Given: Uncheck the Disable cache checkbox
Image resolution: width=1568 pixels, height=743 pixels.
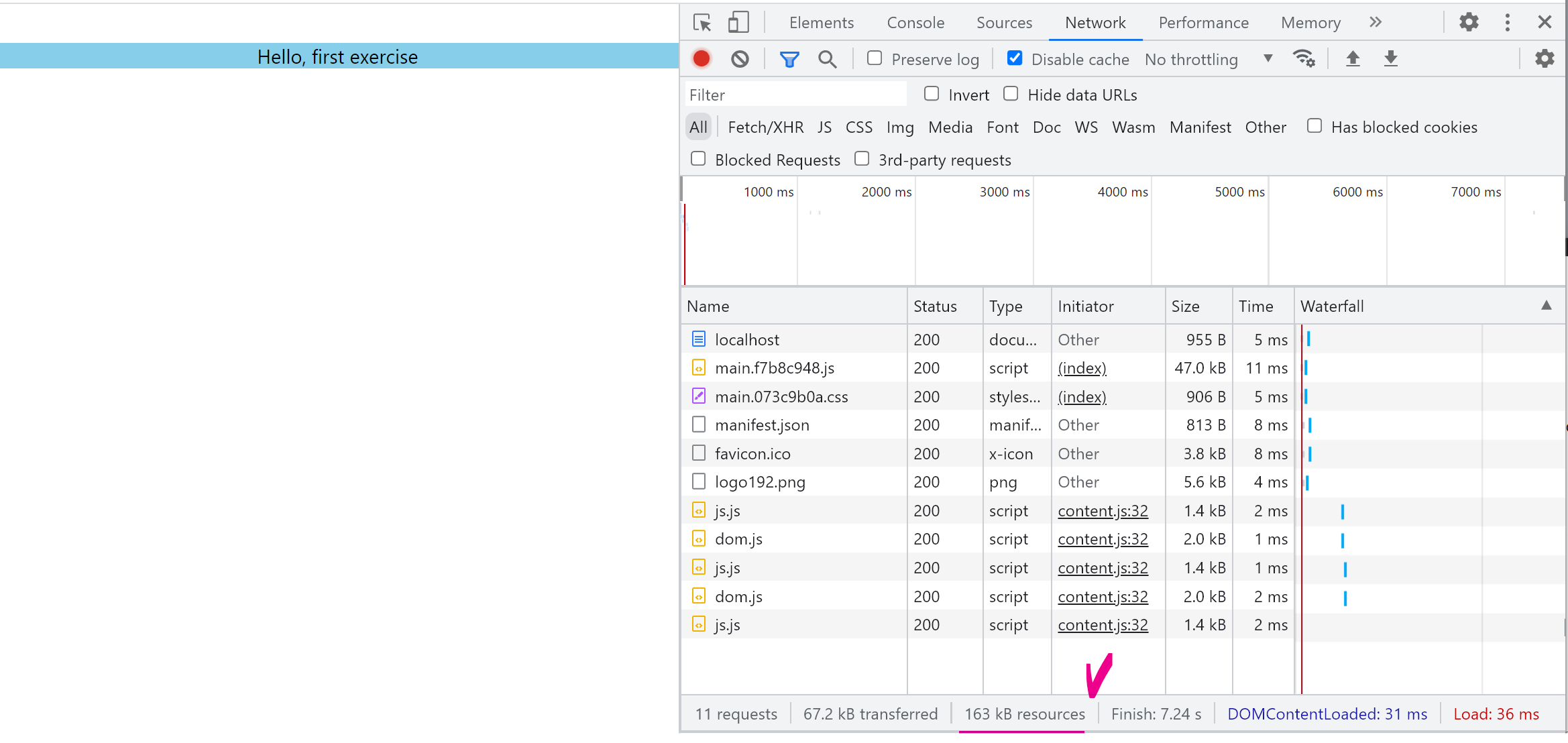Looking at the screenshot, I should pyautogui.click(x=1015, y=58).
